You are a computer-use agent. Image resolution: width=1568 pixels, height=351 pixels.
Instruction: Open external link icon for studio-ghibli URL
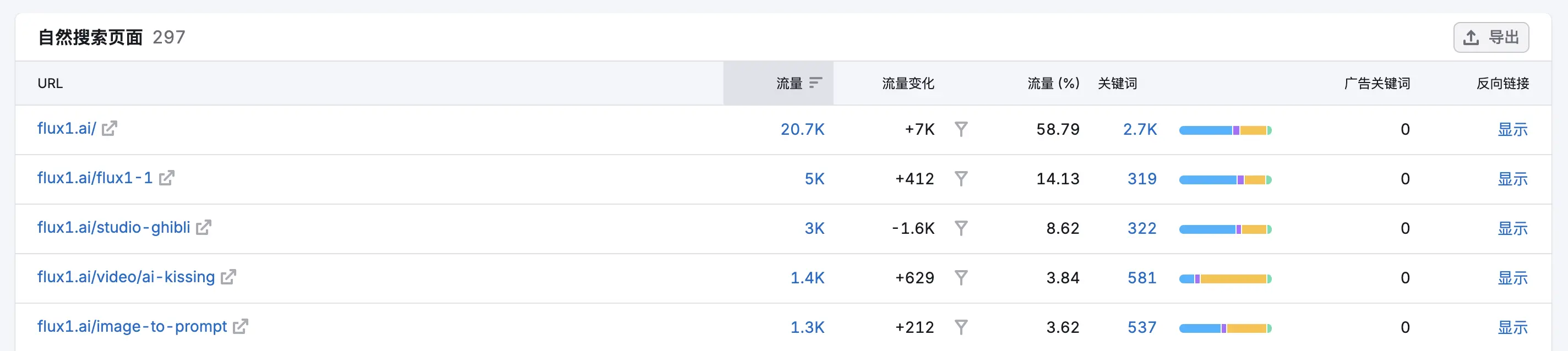pos(204,228)
